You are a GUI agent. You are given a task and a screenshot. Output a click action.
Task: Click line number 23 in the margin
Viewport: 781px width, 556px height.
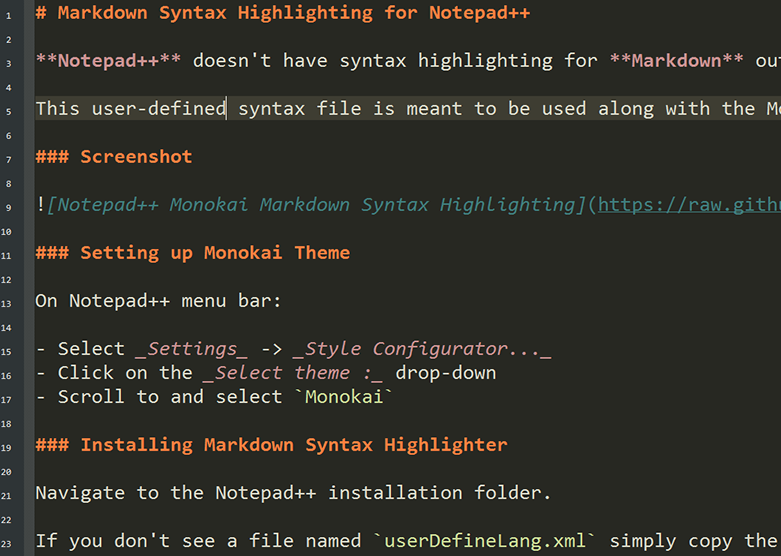[x=6, y=544]
